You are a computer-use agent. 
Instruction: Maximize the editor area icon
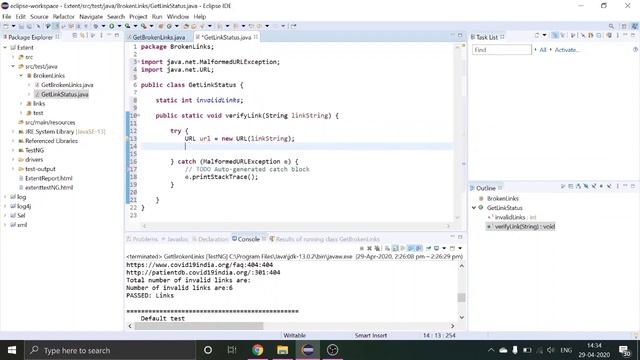coord(460,36)
